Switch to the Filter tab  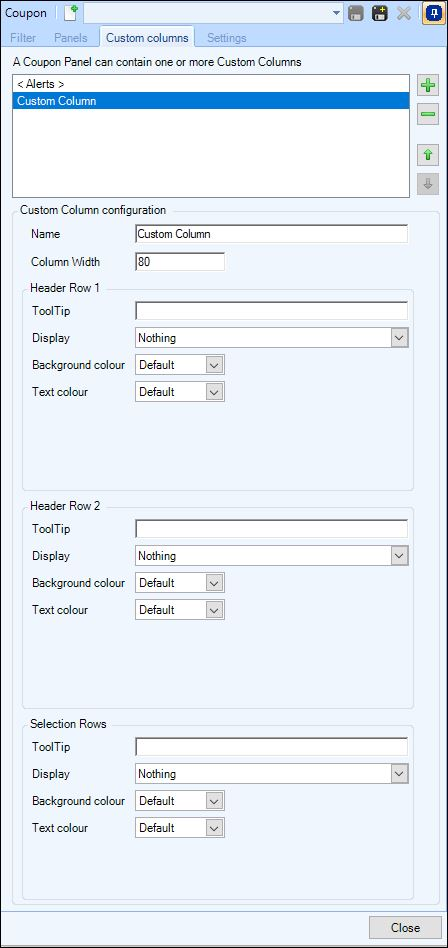23,37
